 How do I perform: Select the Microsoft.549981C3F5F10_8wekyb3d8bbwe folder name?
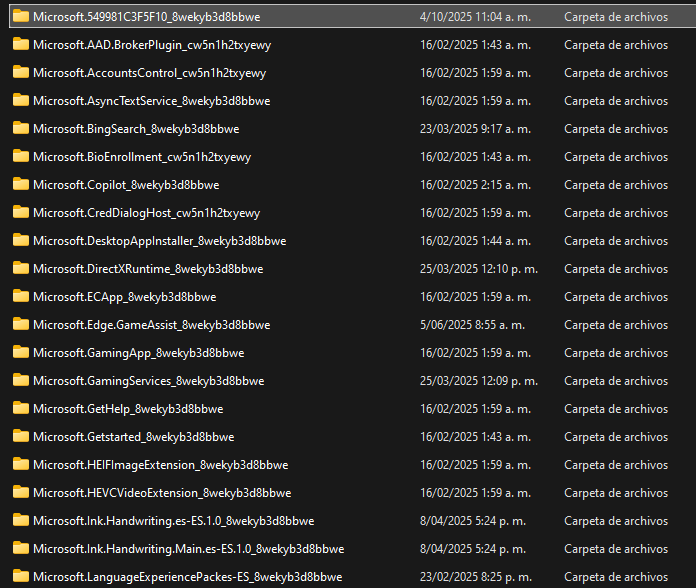pyautogui.click(x=146, y=17)
